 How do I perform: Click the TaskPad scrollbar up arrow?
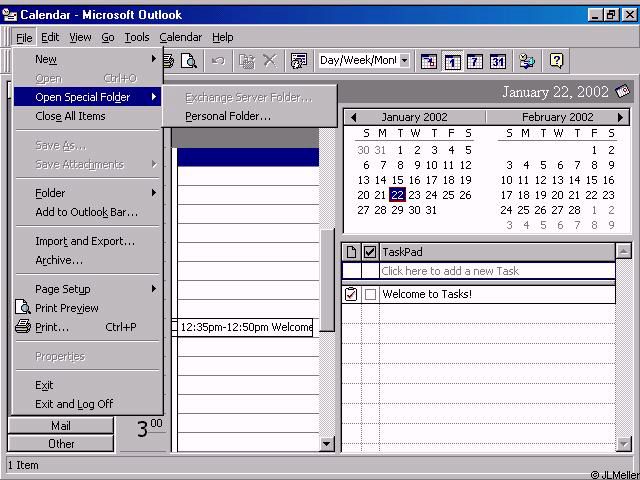coord(623,251)
